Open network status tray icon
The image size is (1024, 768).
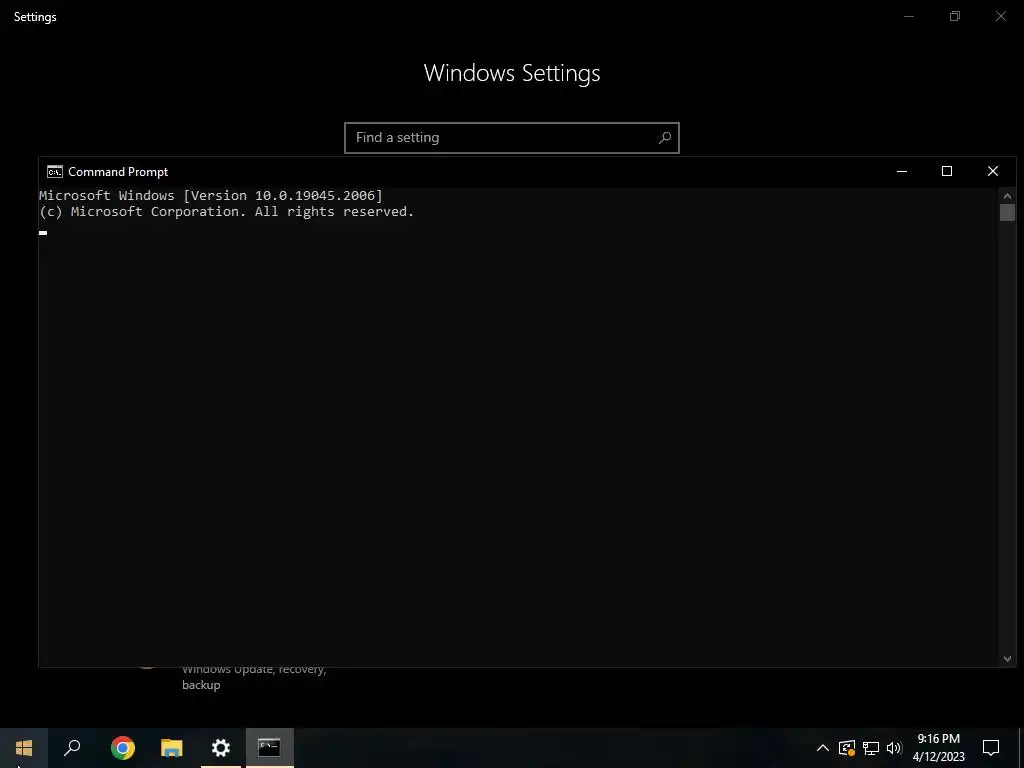(871, 748)
